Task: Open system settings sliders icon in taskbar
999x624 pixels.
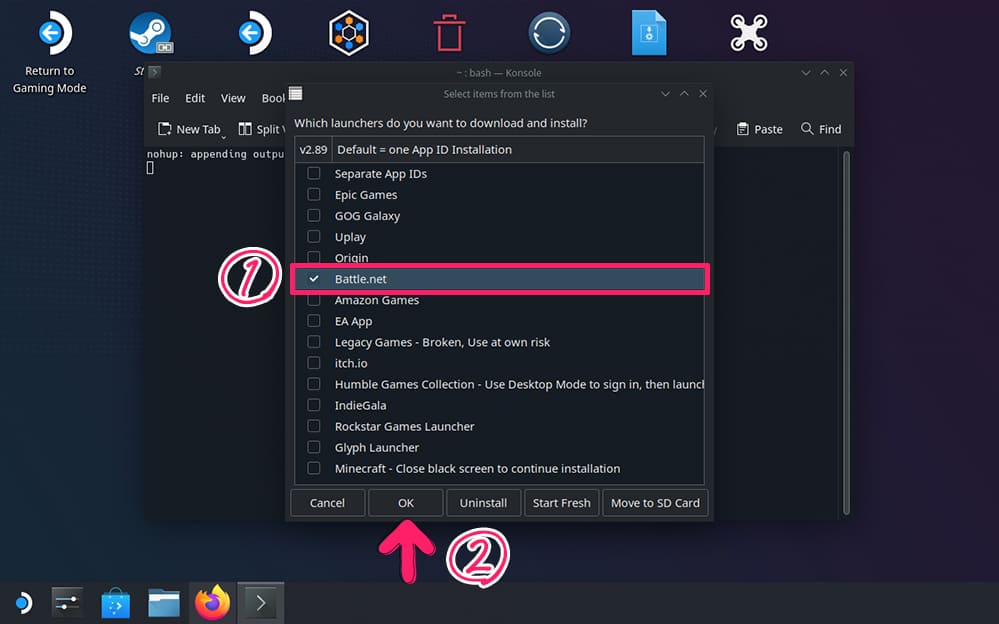Action: [x=67, y=602]
